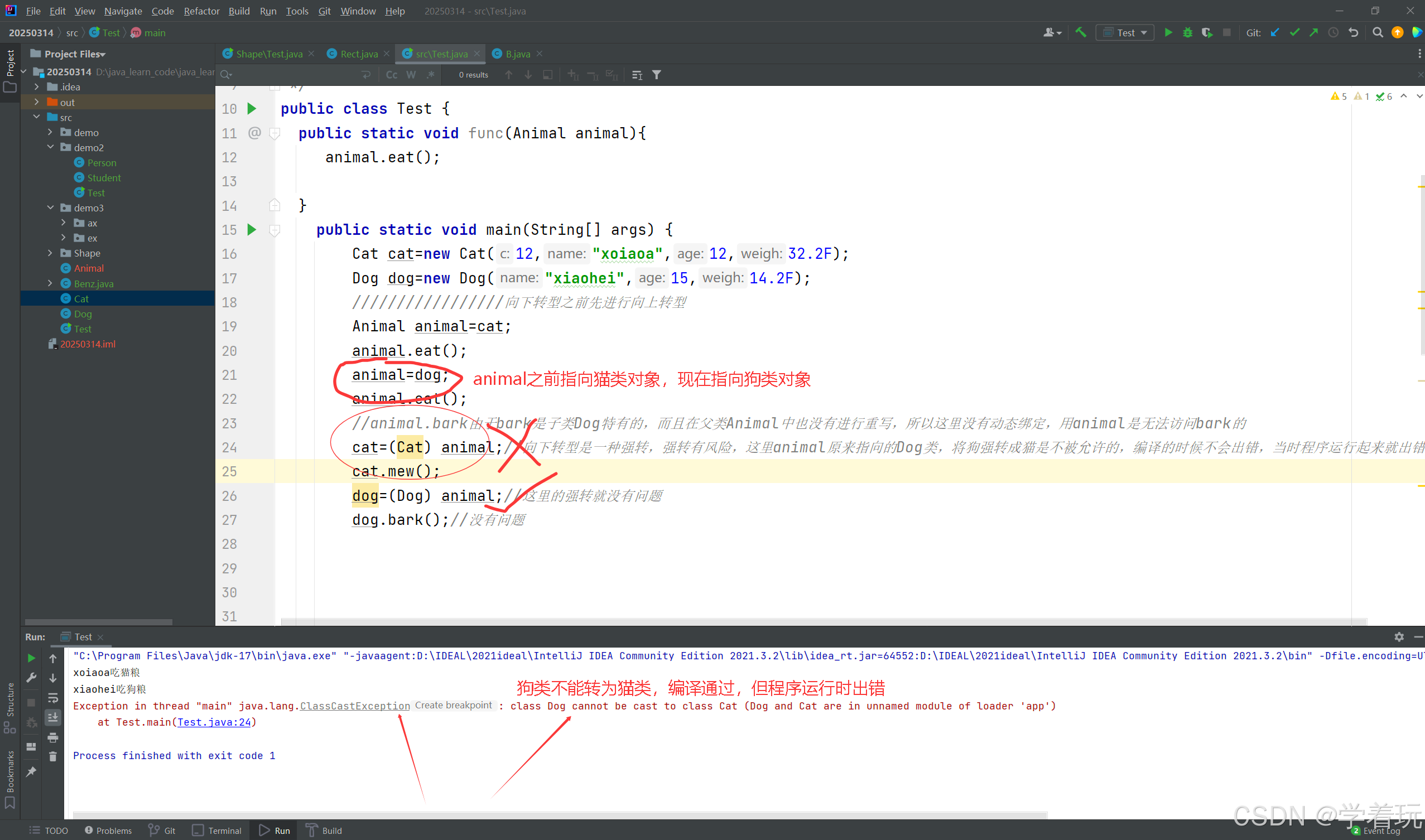Open Run panel settings gear
The height and width of the screenshot is (840, 1425).
1399,637
